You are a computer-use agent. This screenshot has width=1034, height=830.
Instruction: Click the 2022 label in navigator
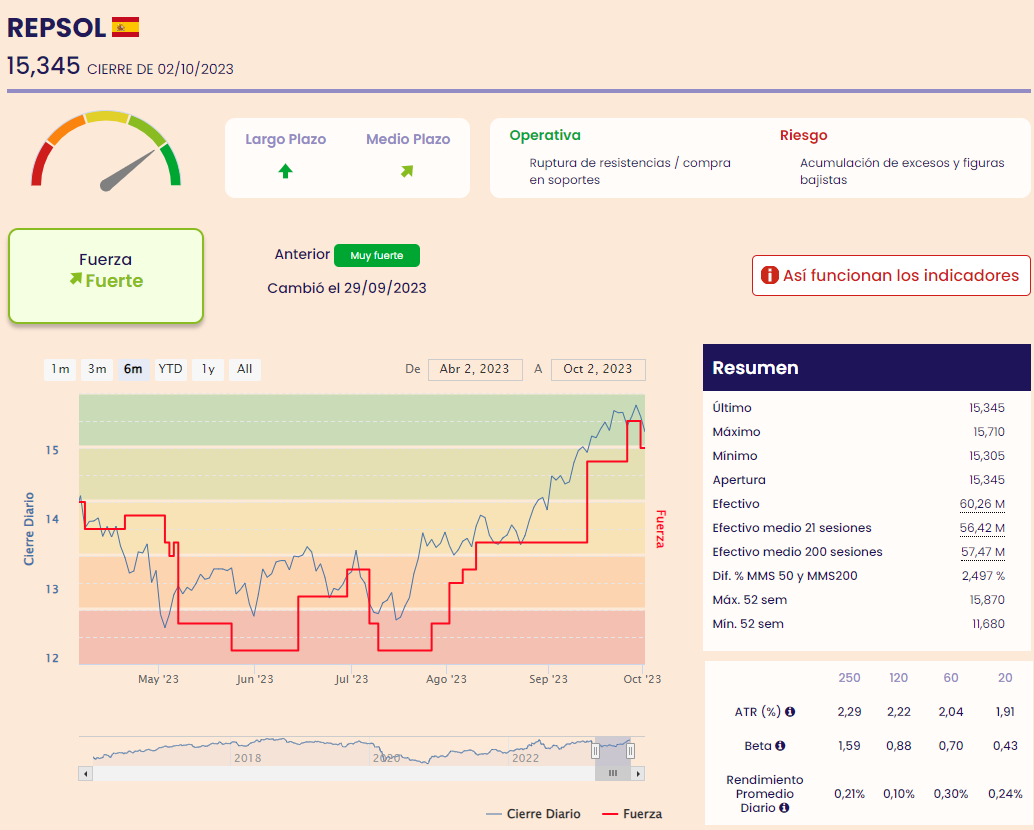point(526,758)
